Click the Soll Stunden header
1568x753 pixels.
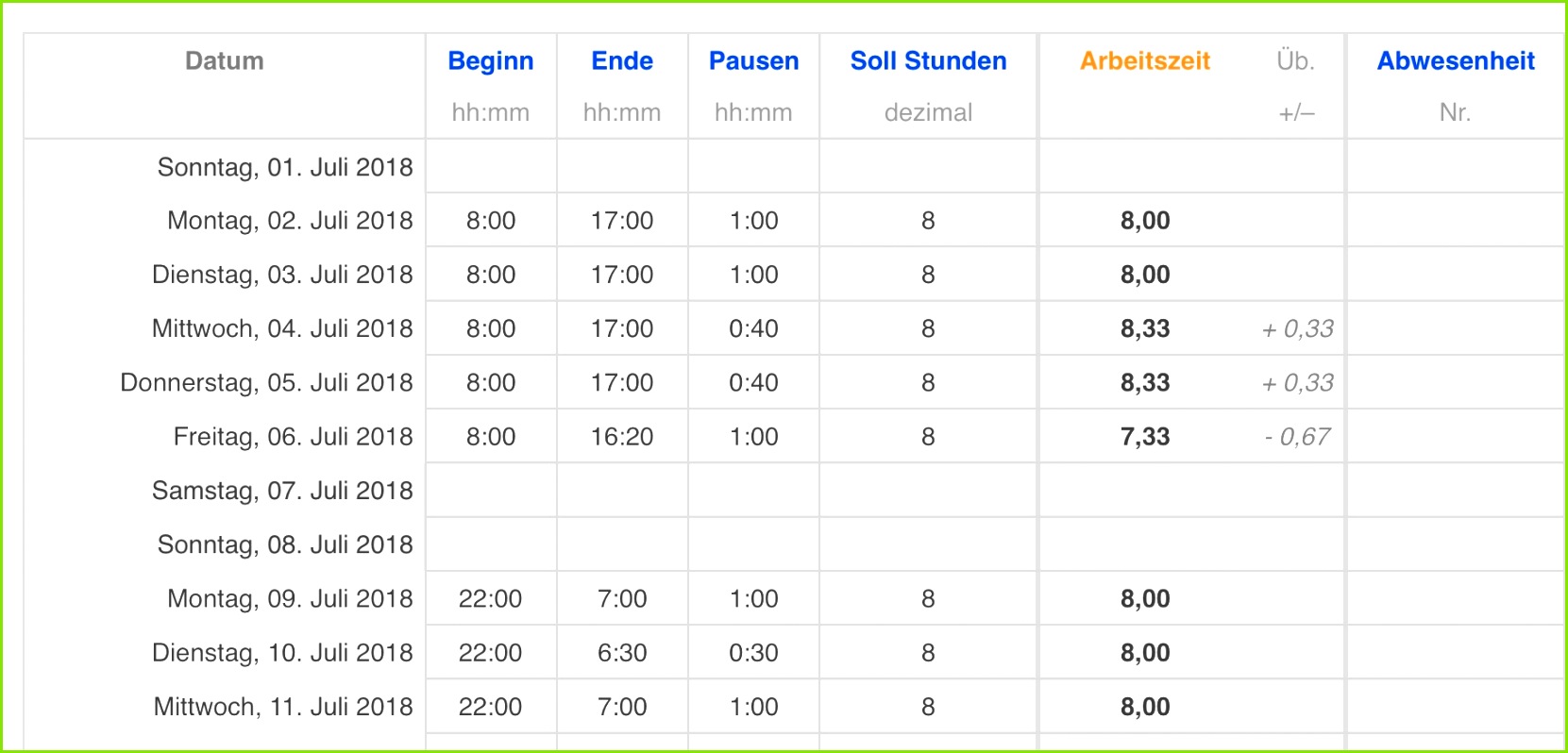click(x=928, y=61)
